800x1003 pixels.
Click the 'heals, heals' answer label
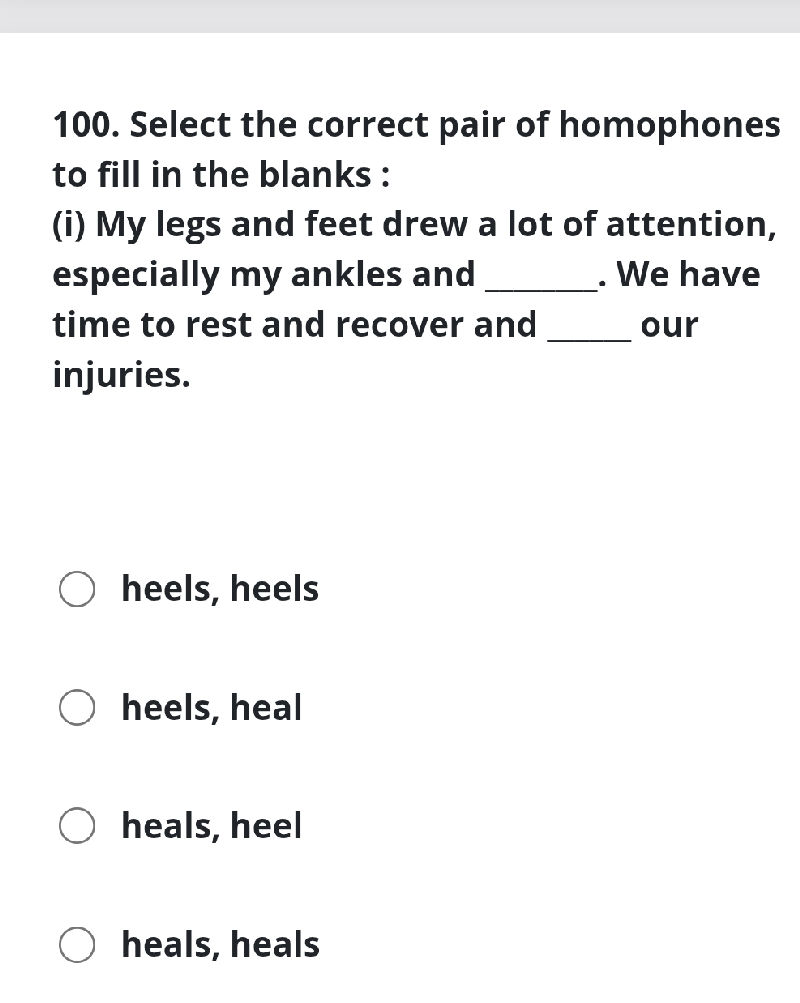[219, 944]
